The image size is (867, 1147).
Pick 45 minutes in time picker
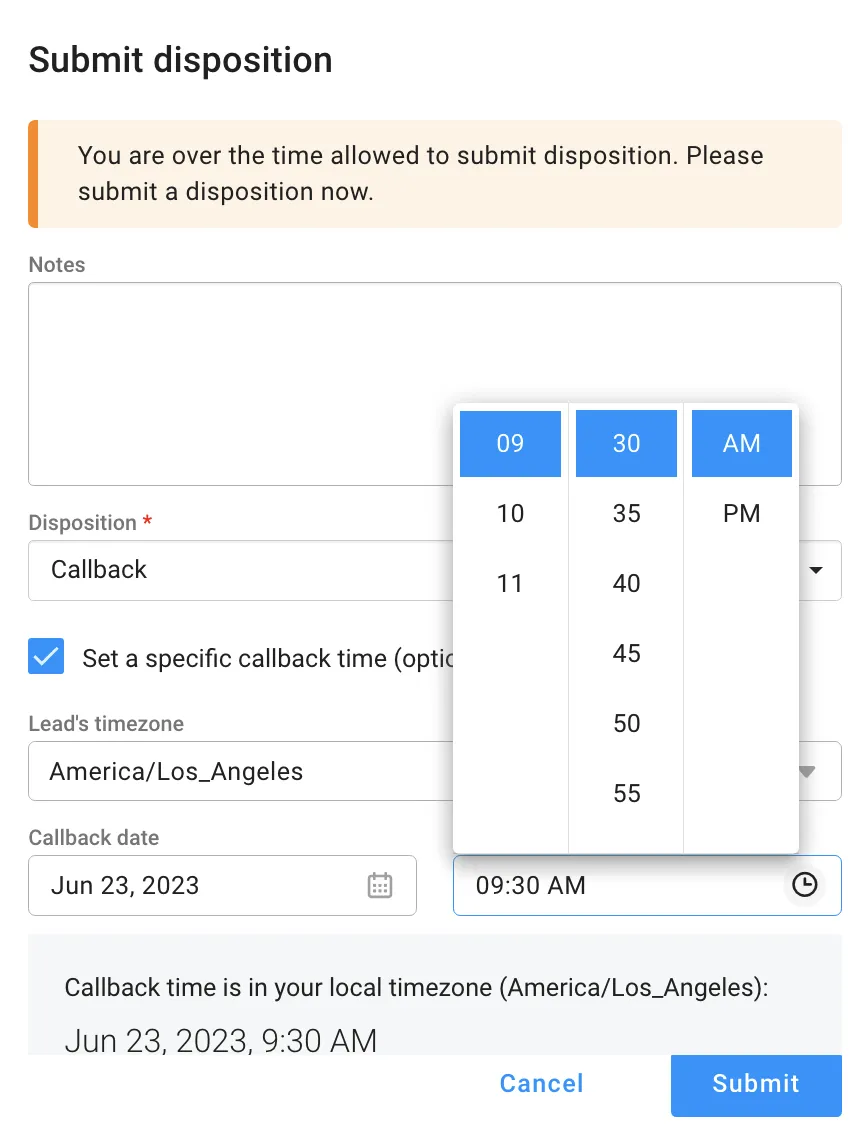pyautogui.click(x=626, y=654)
